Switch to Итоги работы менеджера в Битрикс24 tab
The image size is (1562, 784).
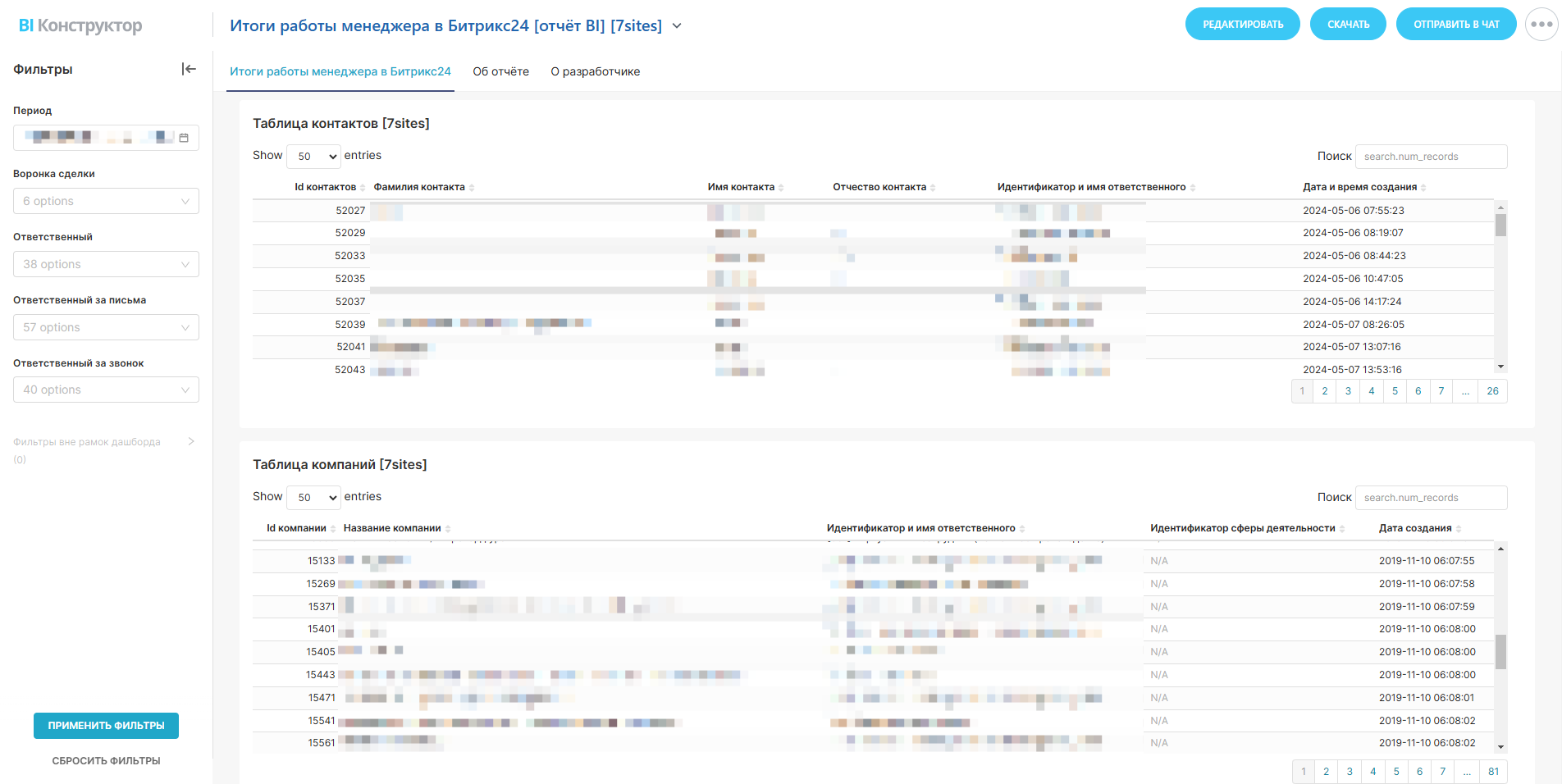340,71
